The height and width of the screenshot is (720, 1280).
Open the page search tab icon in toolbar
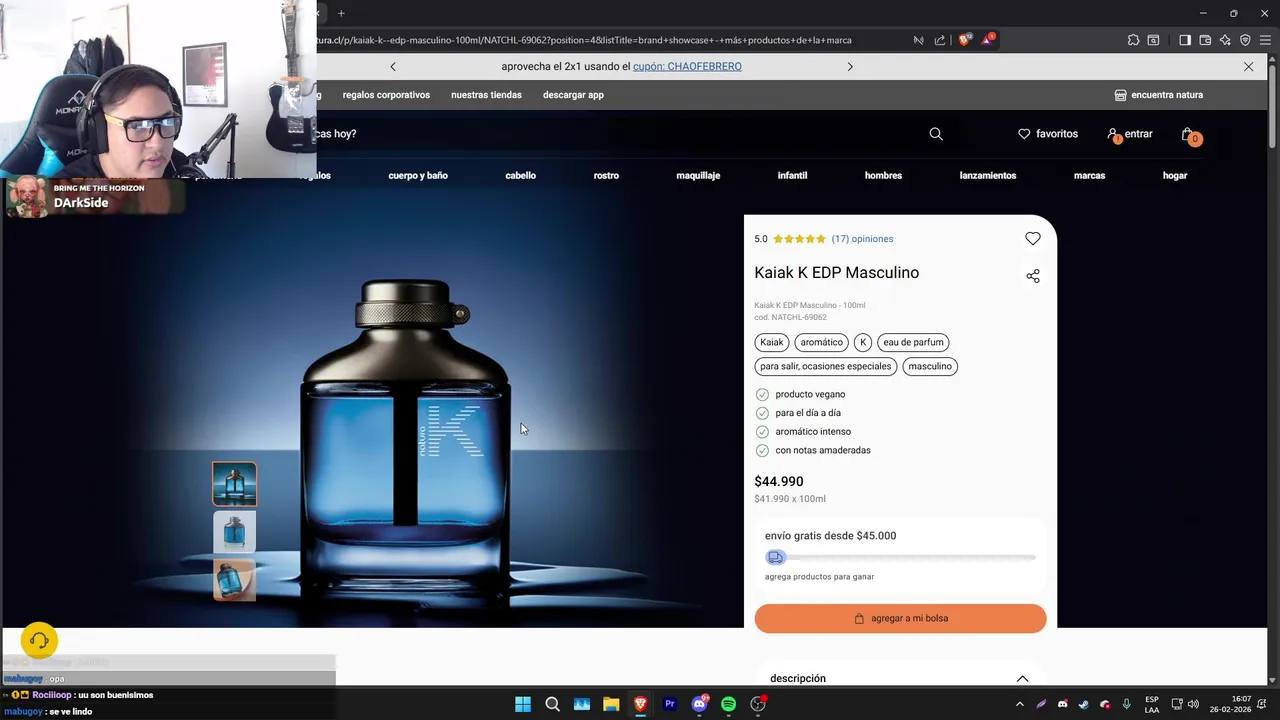coord(1153,40)
